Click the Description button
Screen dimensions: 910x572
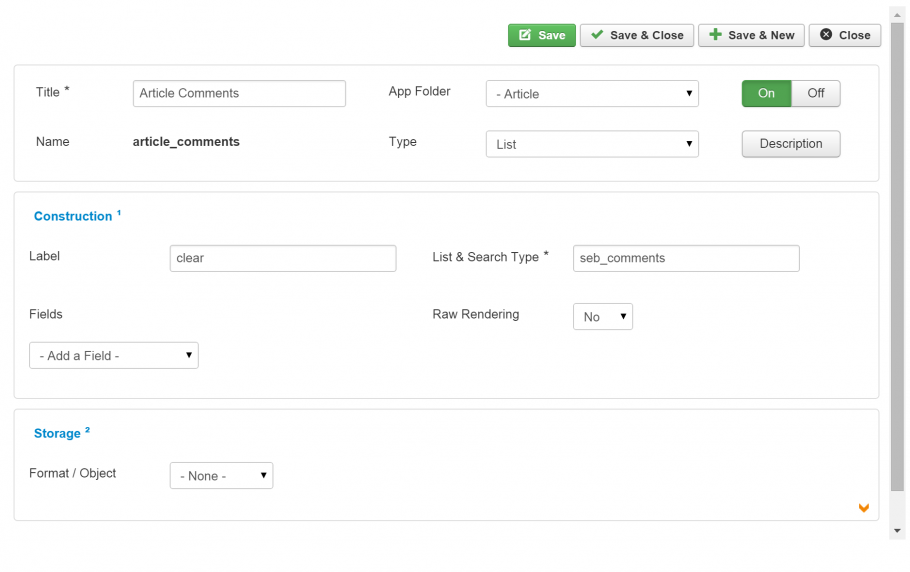(x=790, y=144)
